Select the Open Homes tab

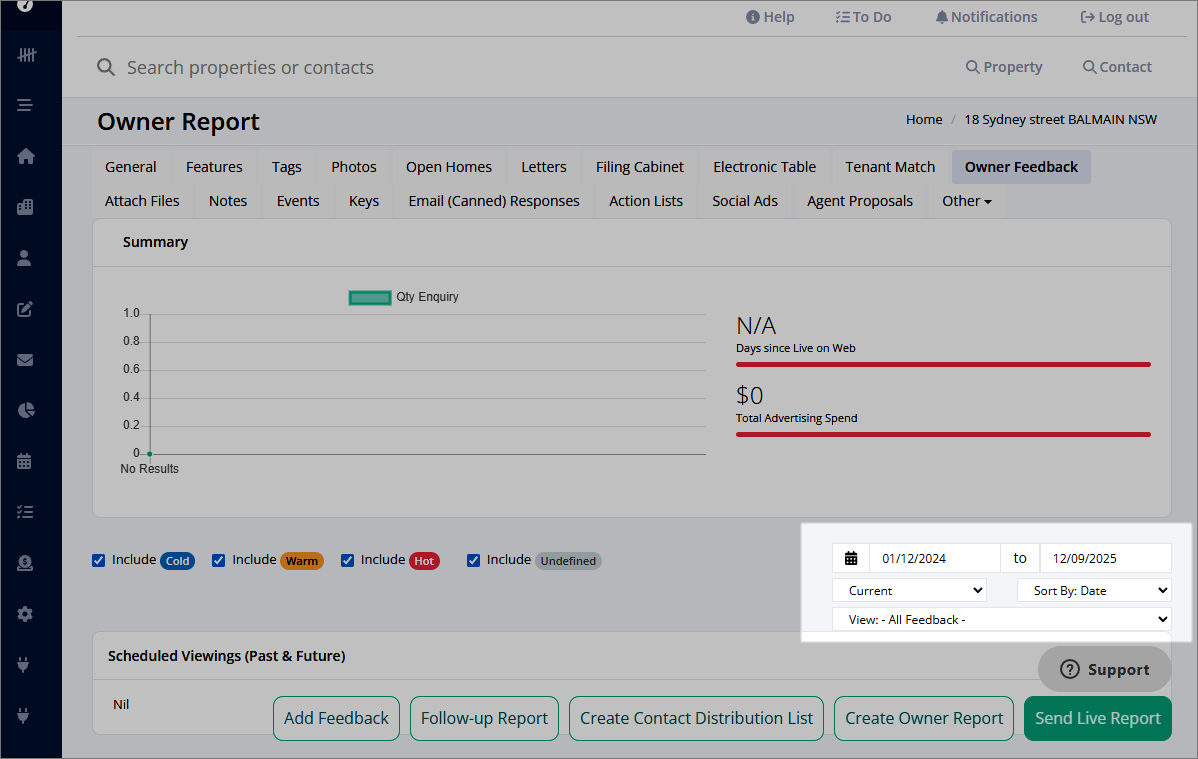click(x=448, y=167)
